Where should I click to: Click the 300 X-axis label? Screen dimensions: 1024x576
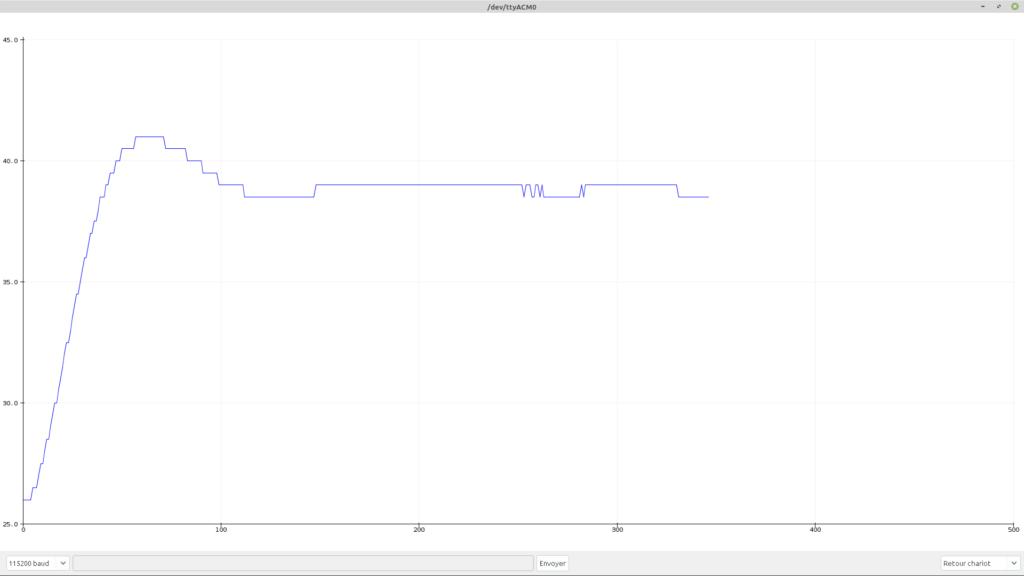[x=617, y=530]
